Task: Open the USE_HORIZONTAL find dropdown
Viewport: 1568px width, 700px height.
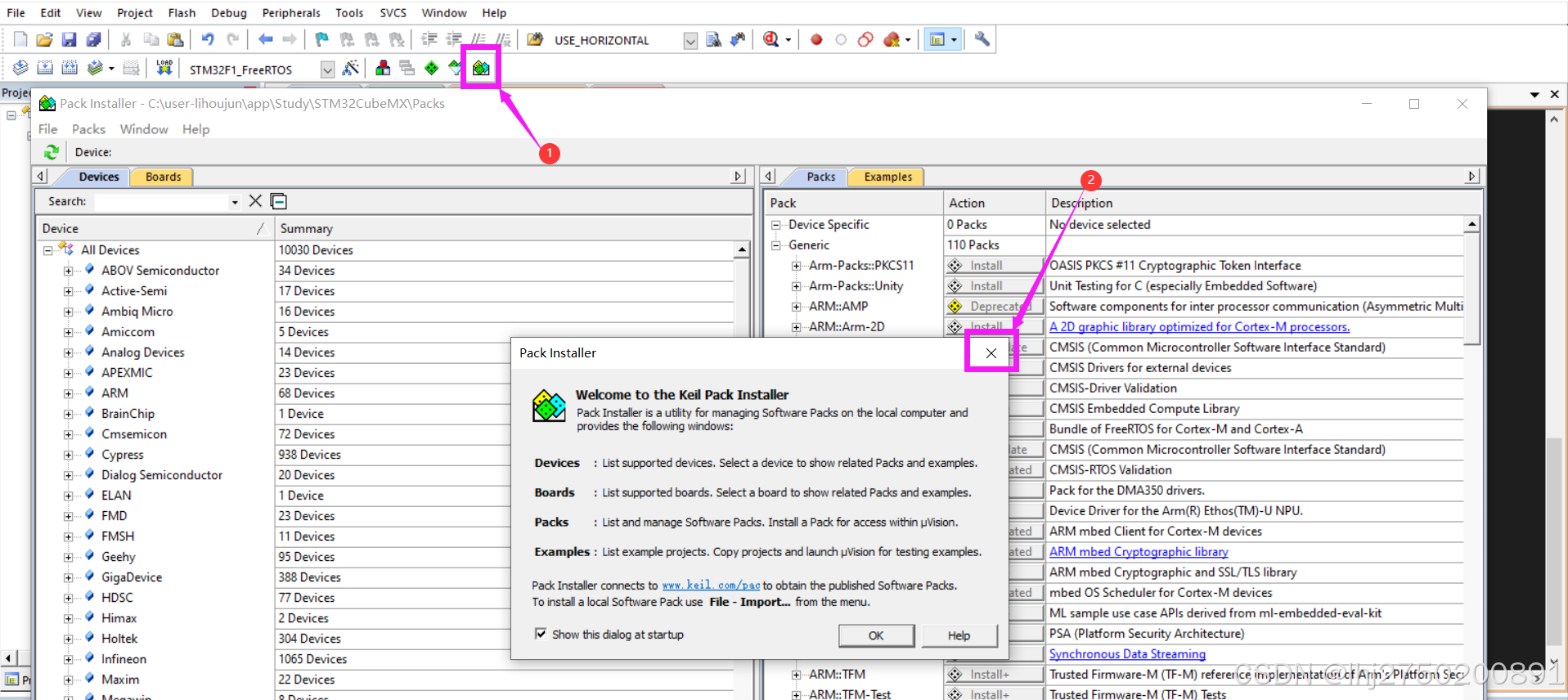Action: 690,40
